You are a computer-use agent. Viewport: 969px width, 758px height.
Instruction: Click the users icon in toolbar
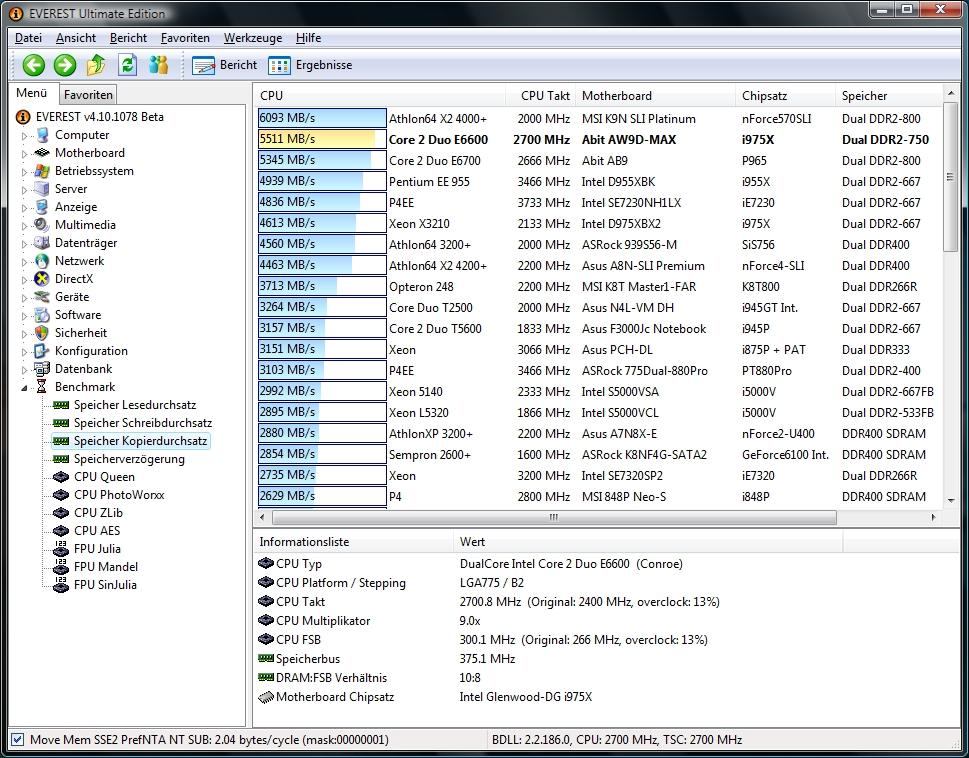click(x=159, y=64)
